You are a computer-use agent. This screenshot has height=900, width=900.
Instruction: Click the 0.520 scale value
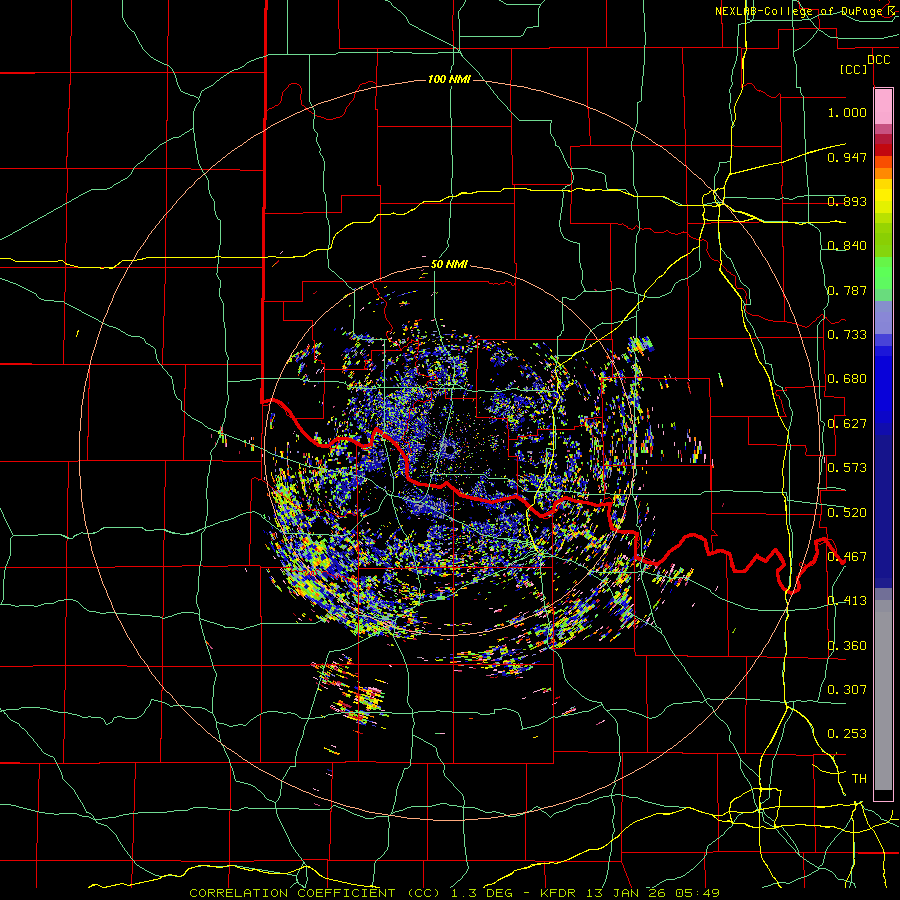[x=847, y=513]
